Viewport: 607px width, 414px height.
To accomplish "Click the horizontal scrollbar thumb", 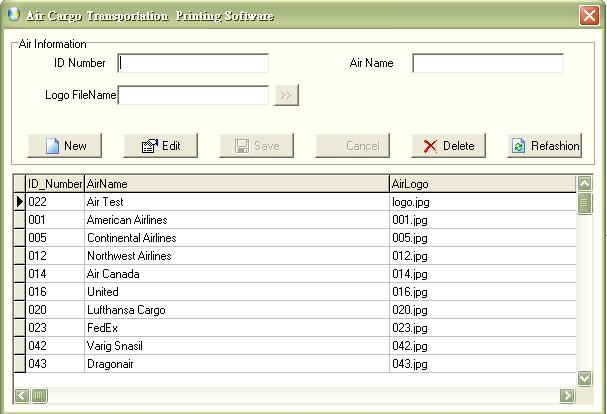I will (39, 395).
